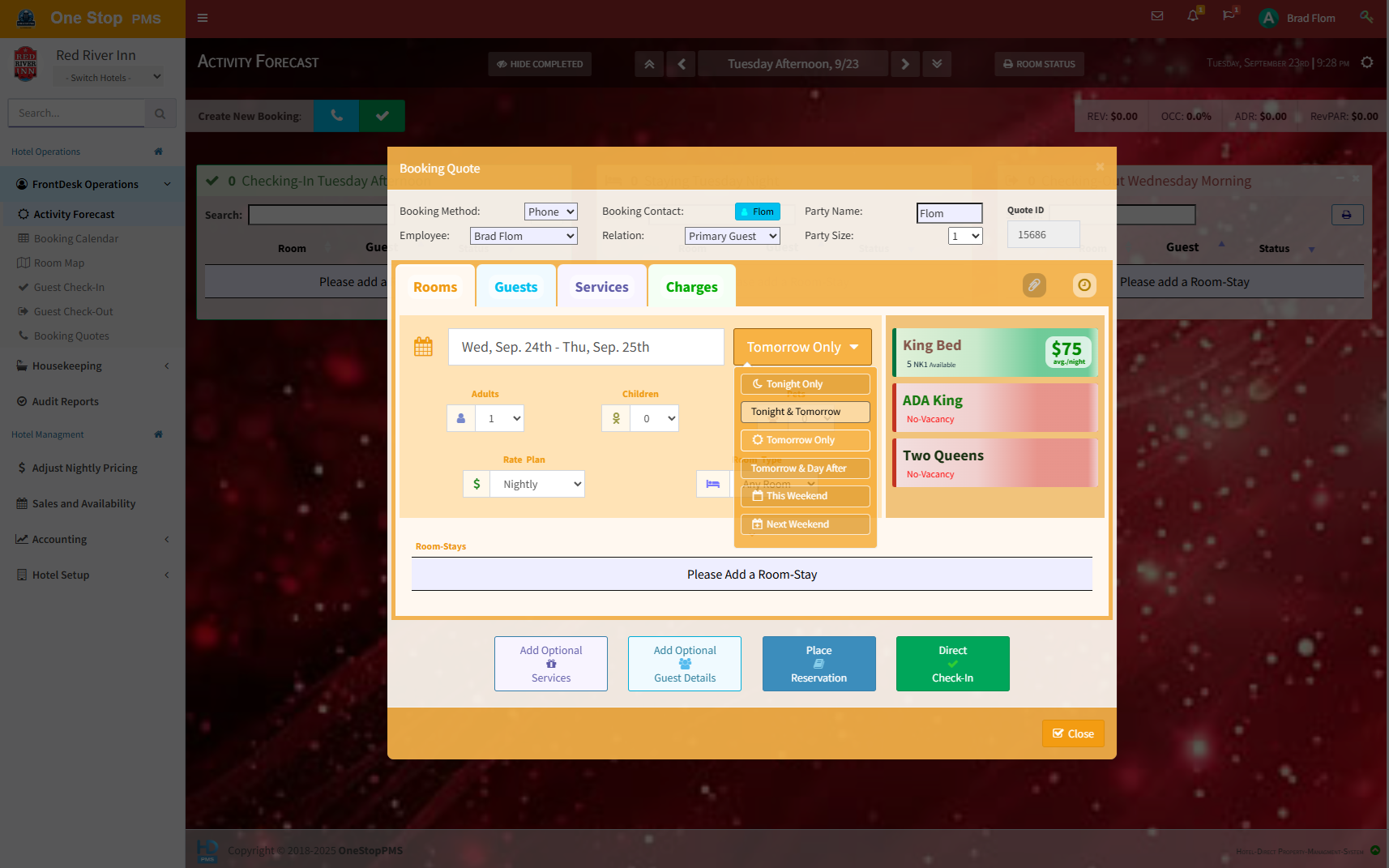Click the Direct Check-In button
Viewport: 1389px width, 868px height.
[x=952, y=664]
